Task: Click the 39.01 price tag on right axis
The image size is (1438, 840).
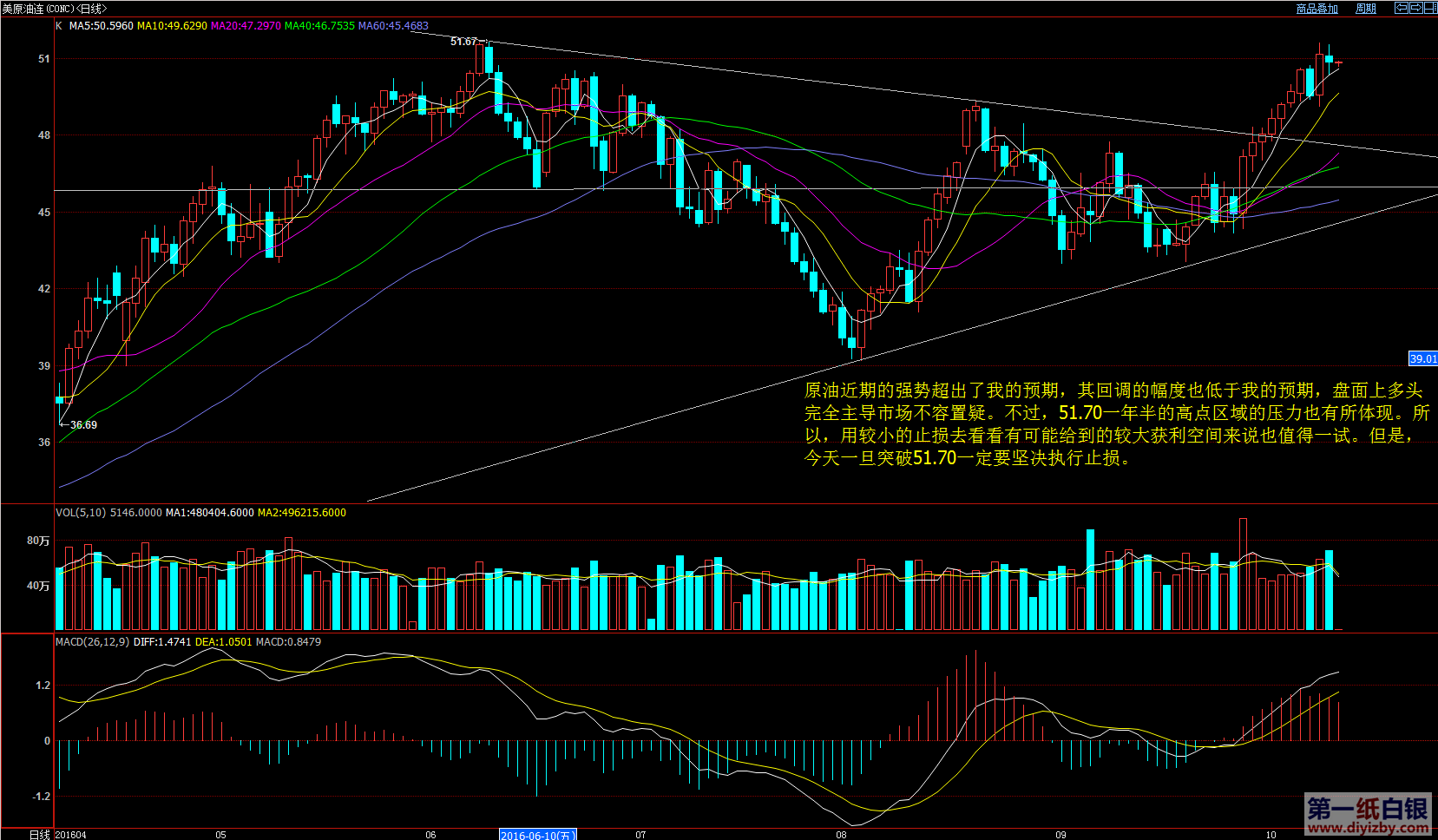Action: pyautogui.click(x=1422, y=358)
